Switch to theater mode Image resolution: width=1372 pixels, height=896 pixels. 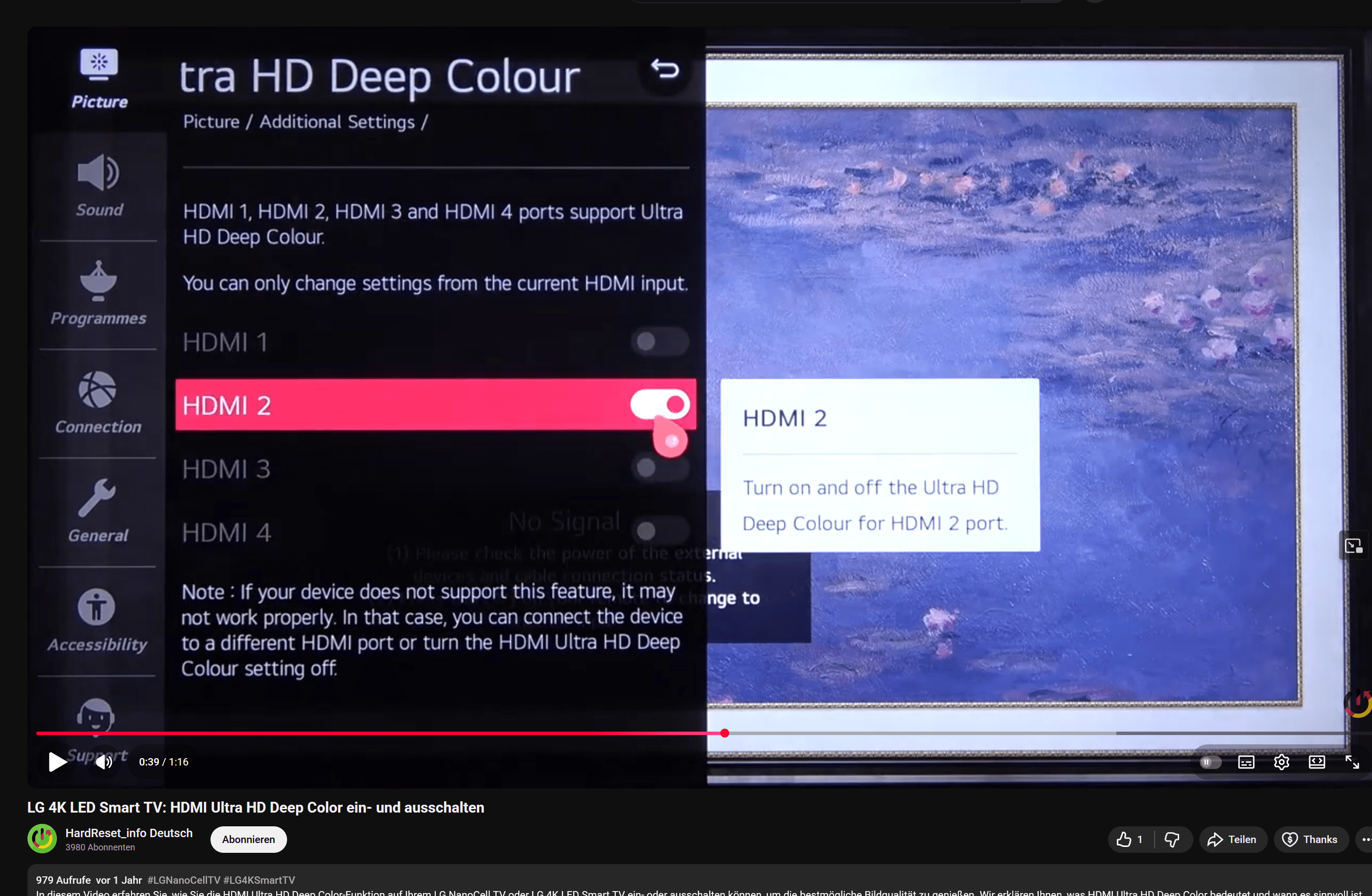[x=1317, y=762]
